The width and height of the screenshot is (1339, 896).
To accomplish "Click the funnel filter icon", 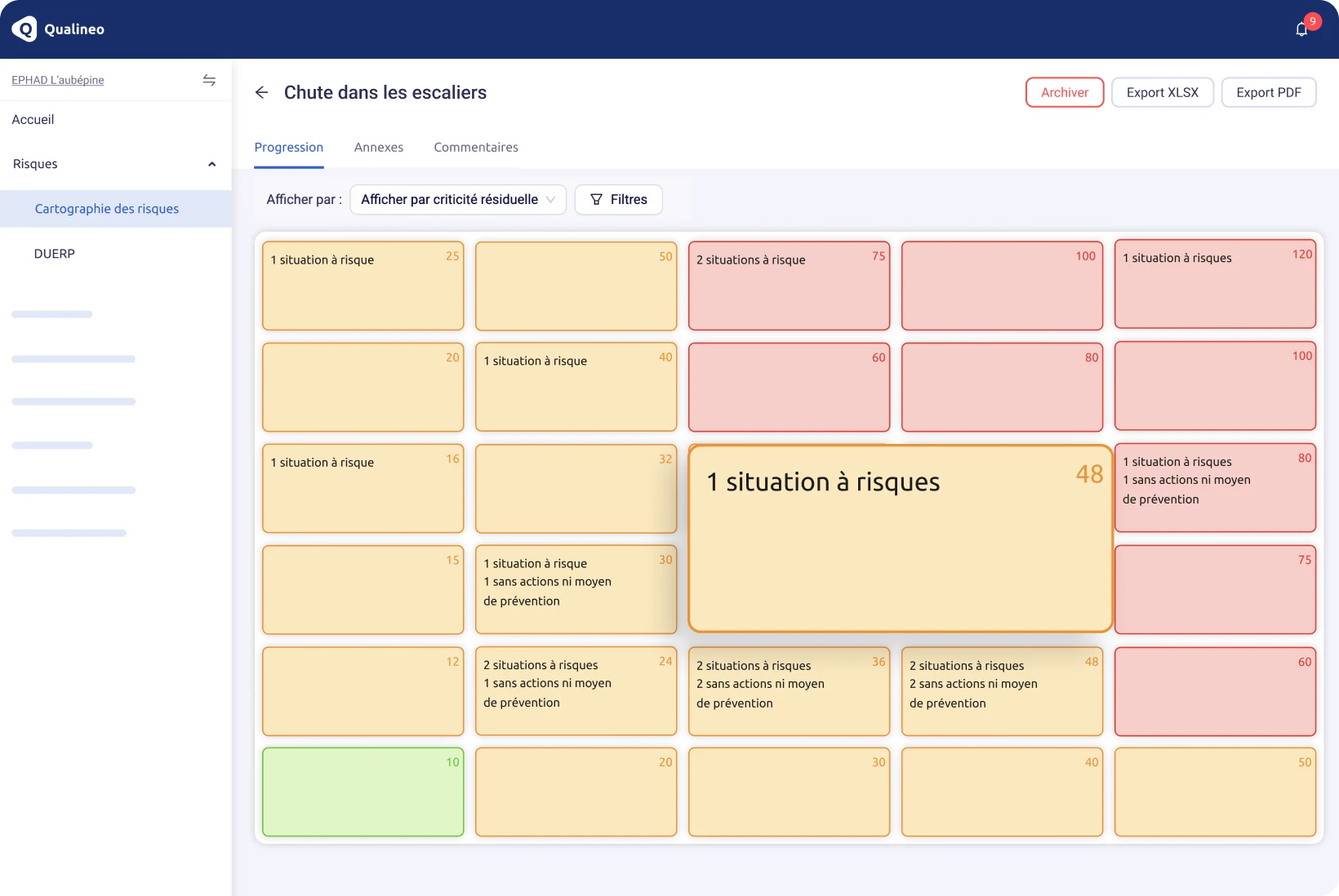I will 597,199.
